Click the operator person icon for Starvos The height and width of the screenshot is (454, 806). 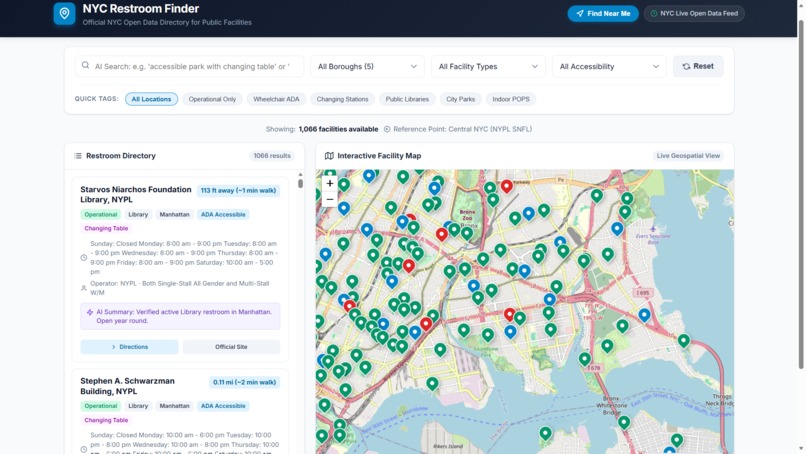coord(84,288)
